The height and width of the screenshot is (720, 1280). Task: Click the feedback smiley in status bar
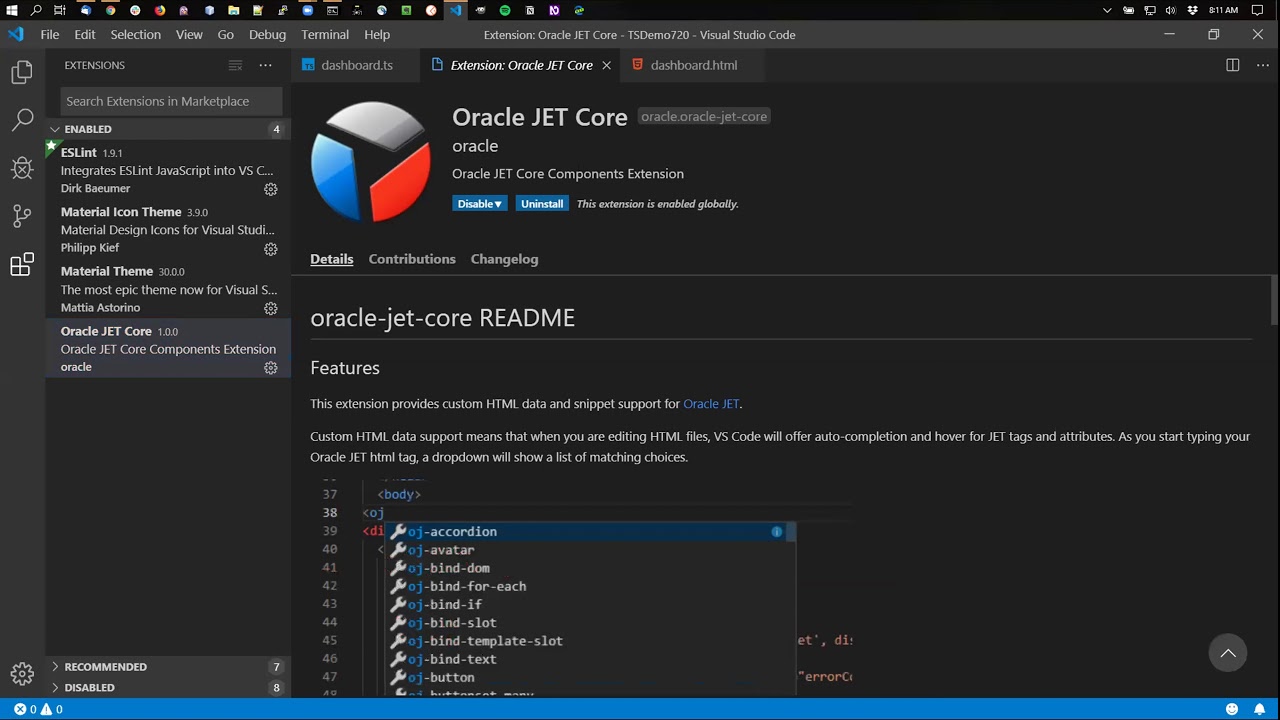[1233, 709]
